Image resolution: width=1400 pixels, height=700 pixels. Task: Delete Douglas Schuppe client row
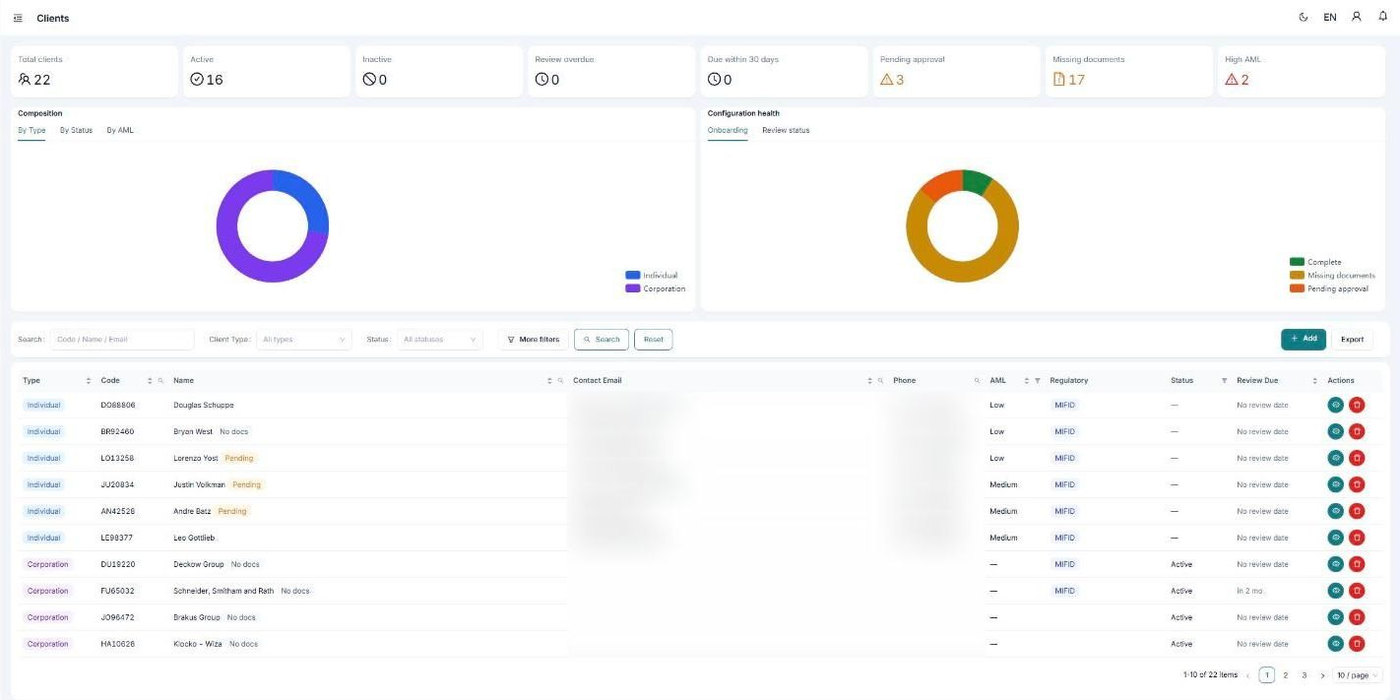point(1356,405)
